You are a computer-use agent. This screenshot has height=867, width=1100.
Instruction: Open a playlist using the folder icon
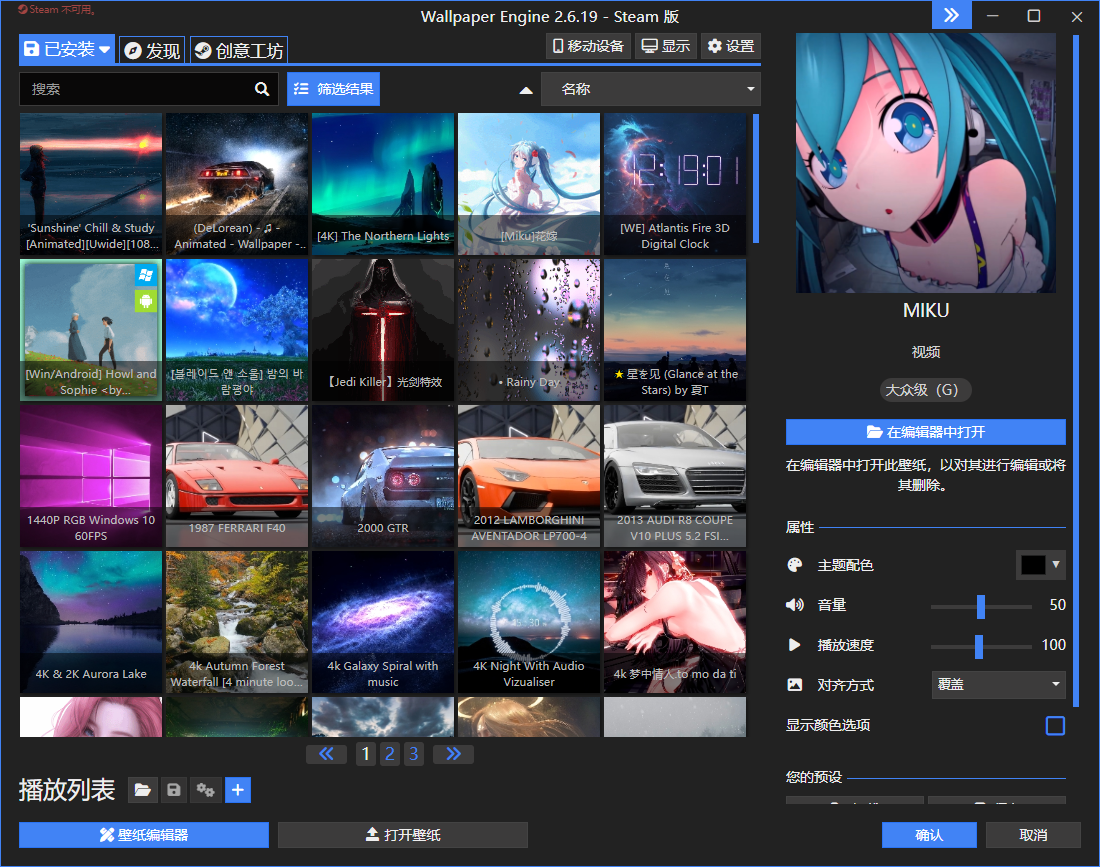click(142, 790)
